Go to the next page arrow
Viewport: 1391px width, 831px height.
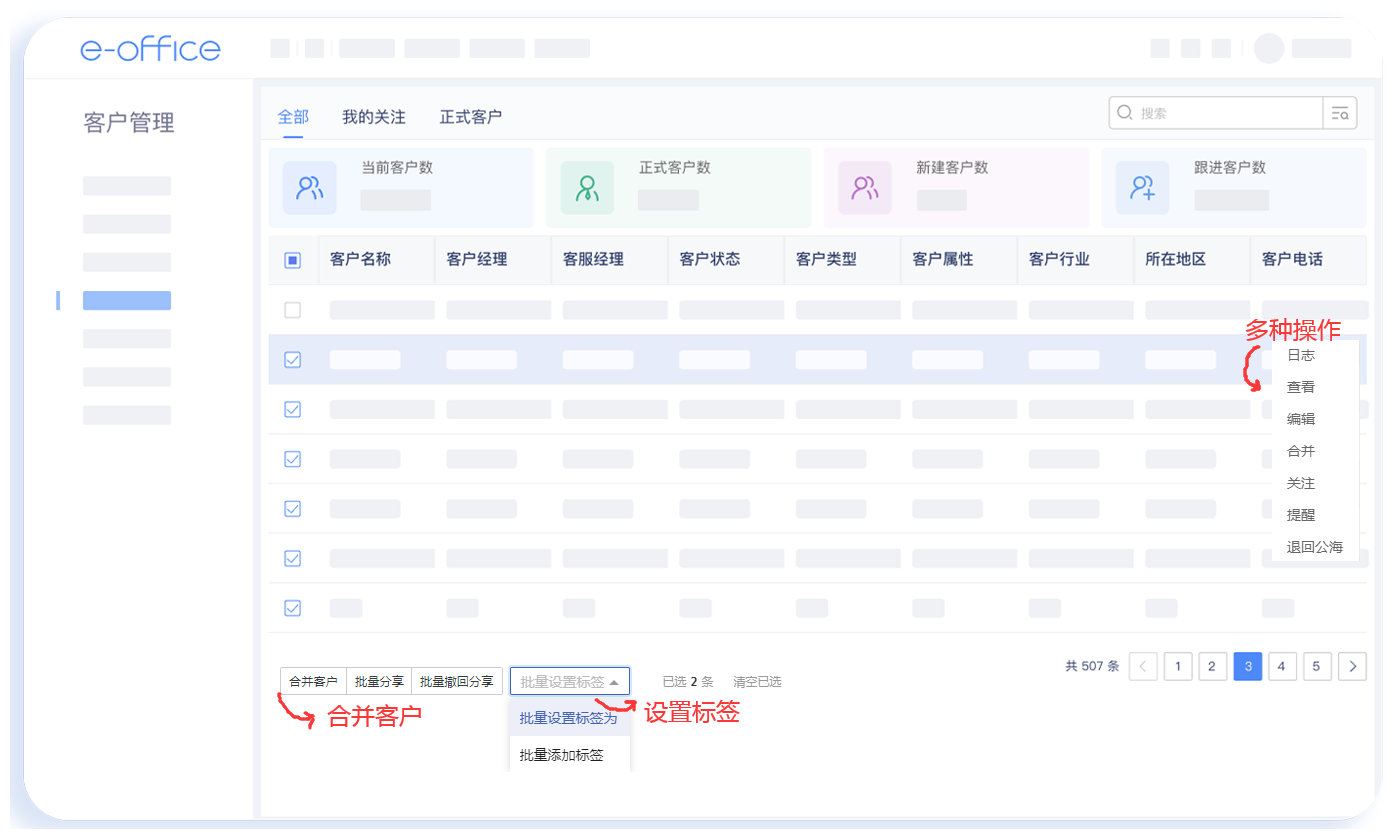click(x=1352, y=666)
